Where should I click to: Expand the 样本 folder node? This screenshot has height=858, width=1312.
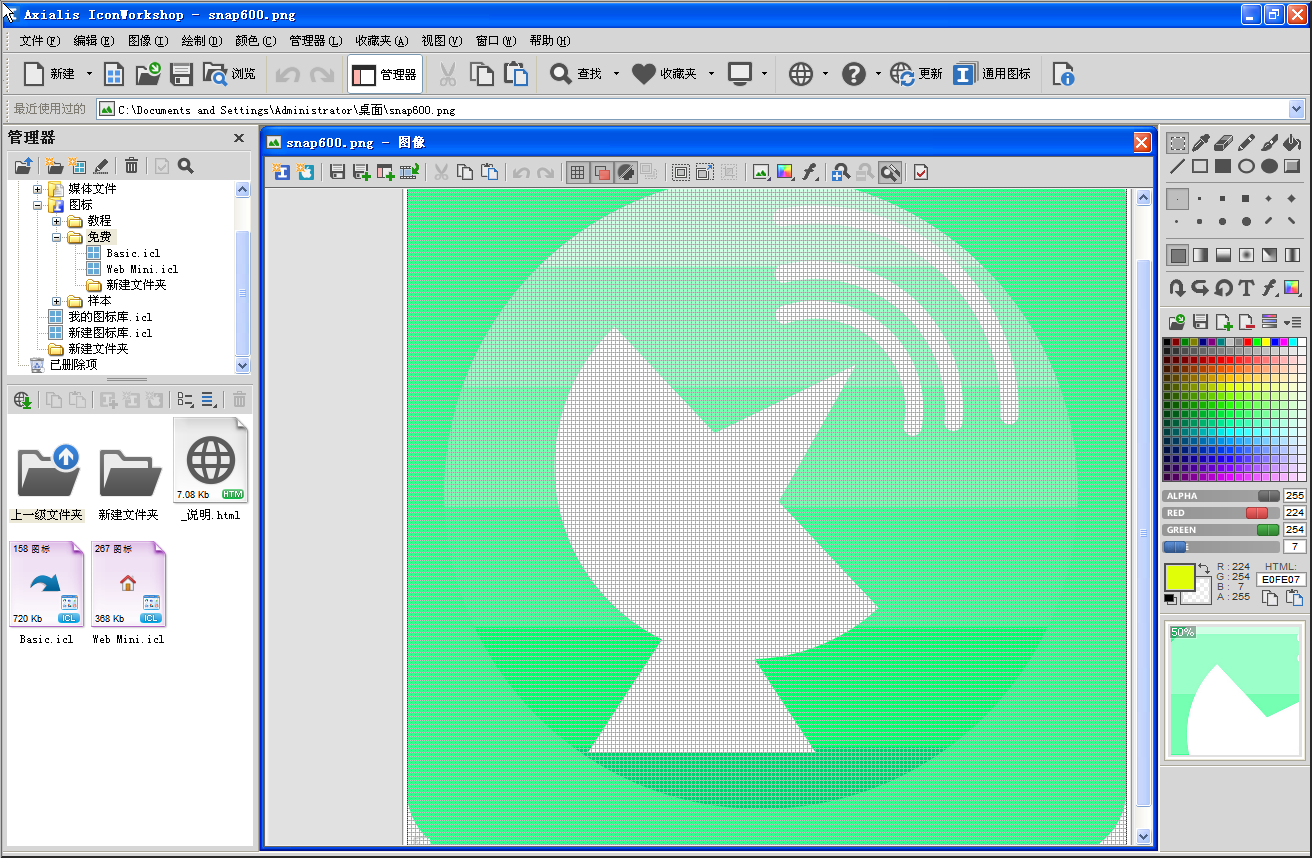pos(57,301)
